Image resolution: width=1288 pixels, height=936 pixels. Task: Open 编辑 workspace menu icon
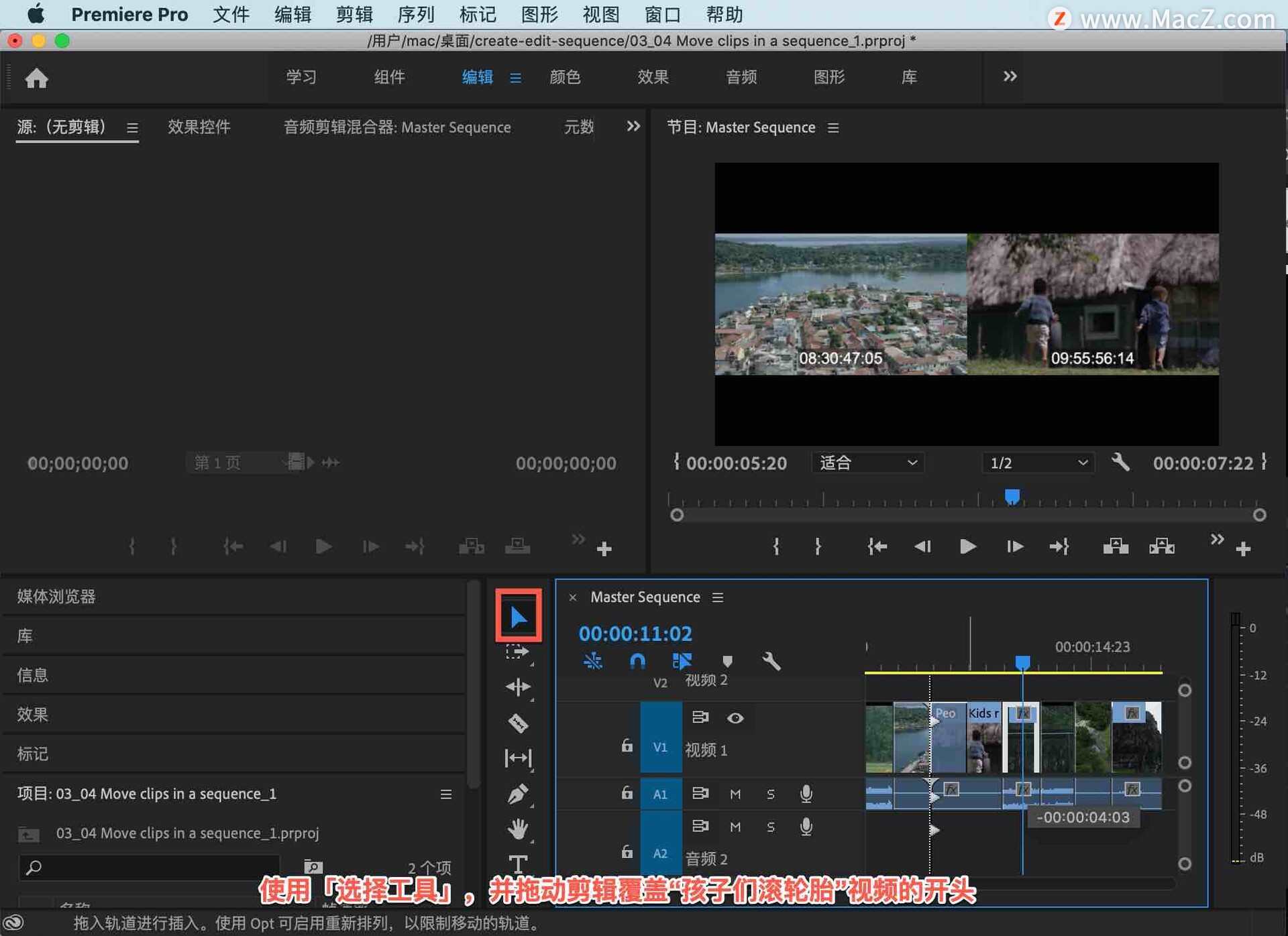click(x=515, y=78)
